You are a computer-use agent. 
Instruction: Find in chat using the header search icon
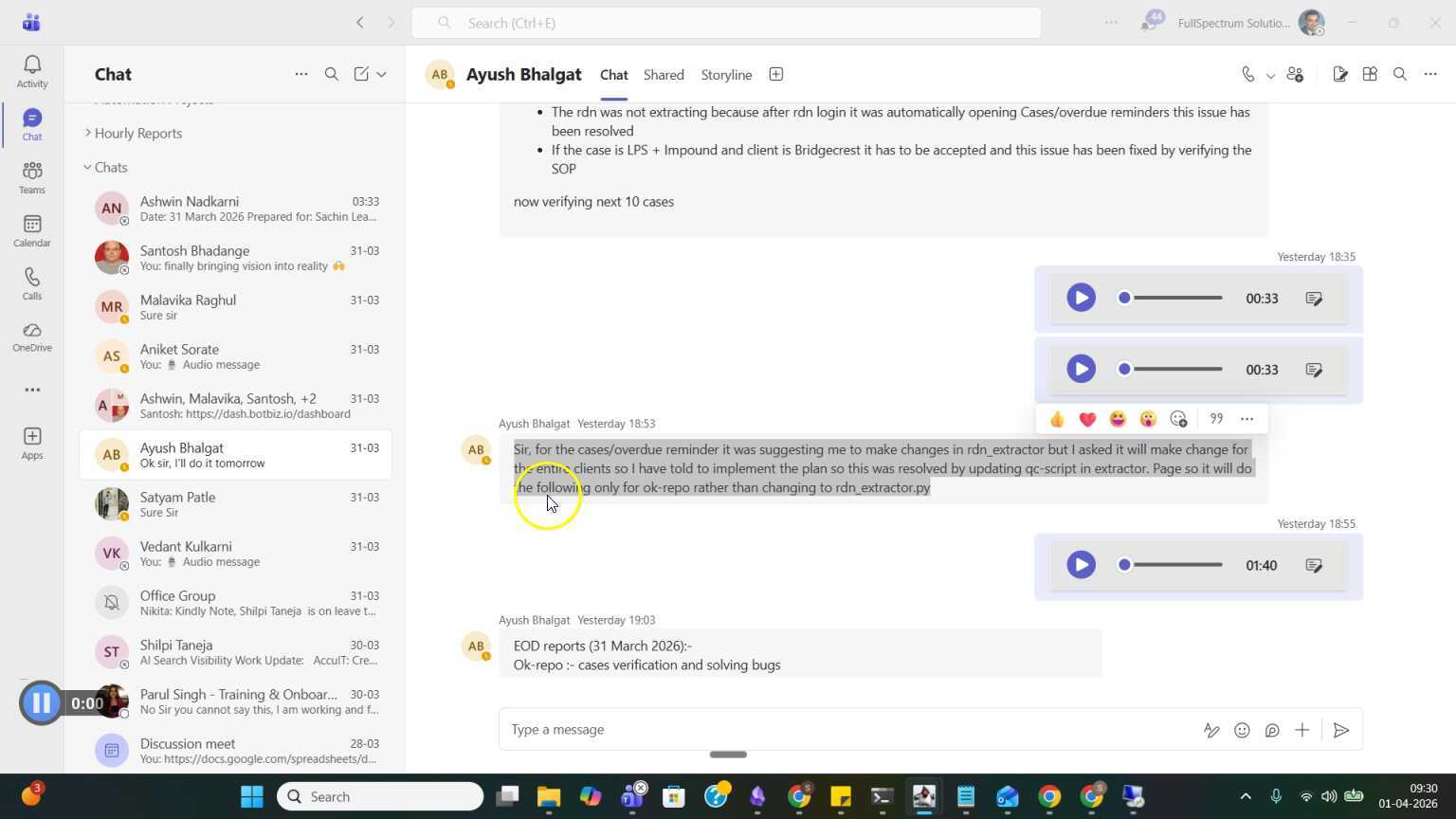(x=1400, y=75)
